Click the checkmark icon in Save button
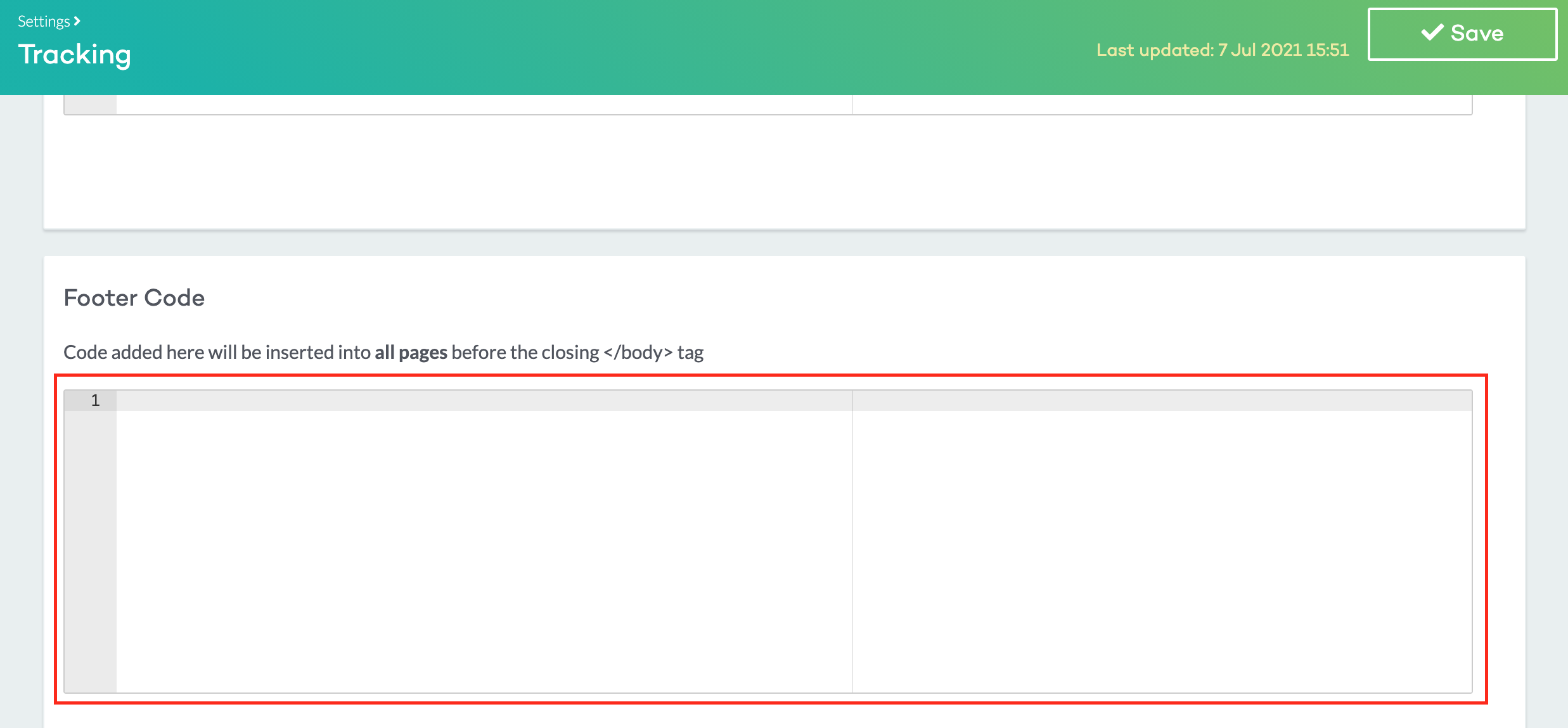 coord(1432,32)
